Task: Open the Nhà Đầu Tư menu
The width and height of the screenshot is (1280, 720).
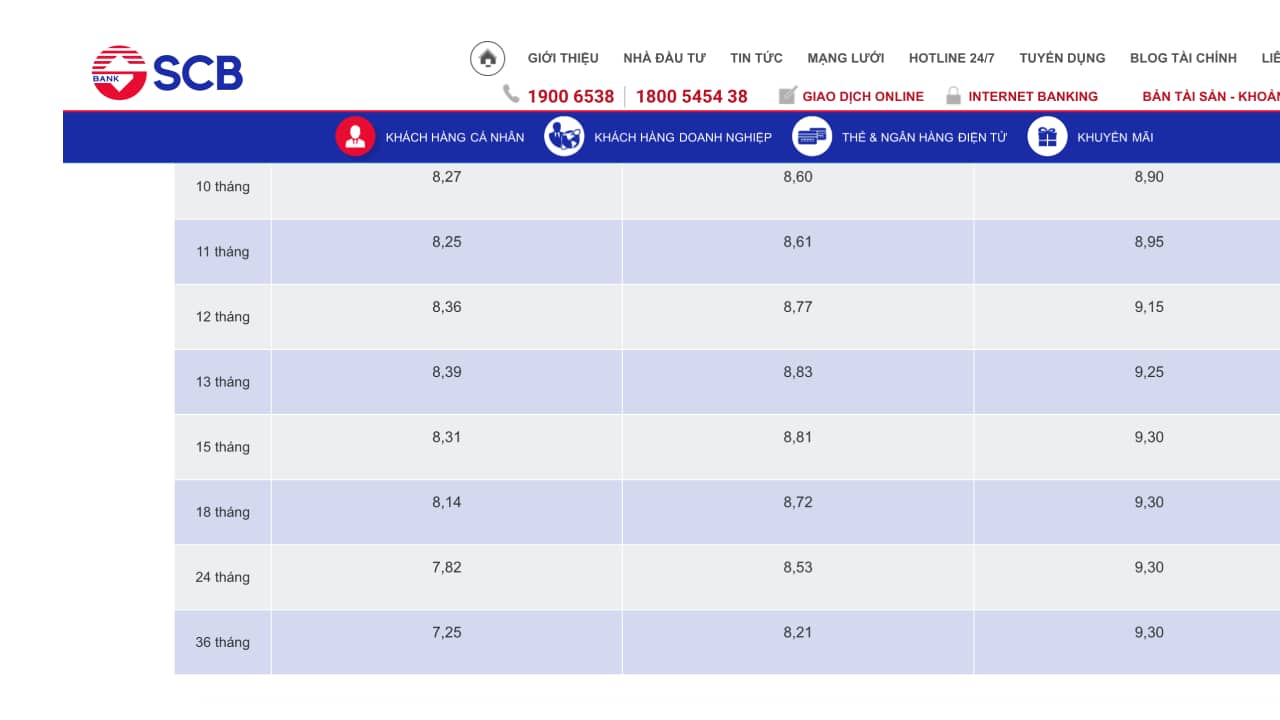Action: coord(664,58)
